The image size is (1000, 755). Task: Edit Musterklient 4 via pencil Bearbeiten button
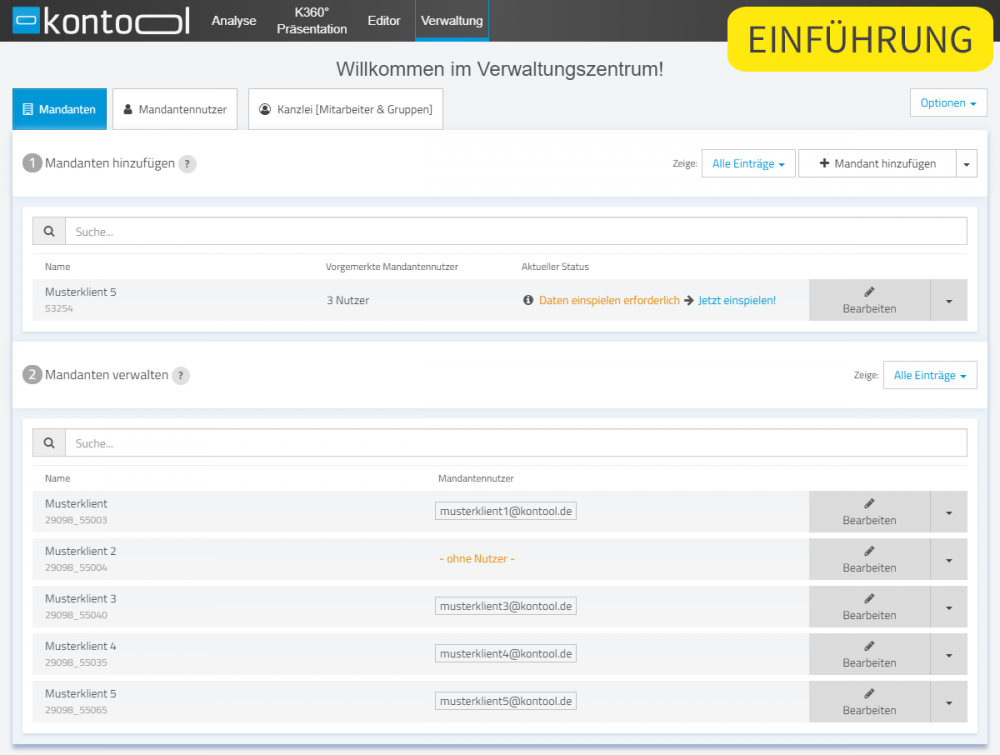(868, 654)
